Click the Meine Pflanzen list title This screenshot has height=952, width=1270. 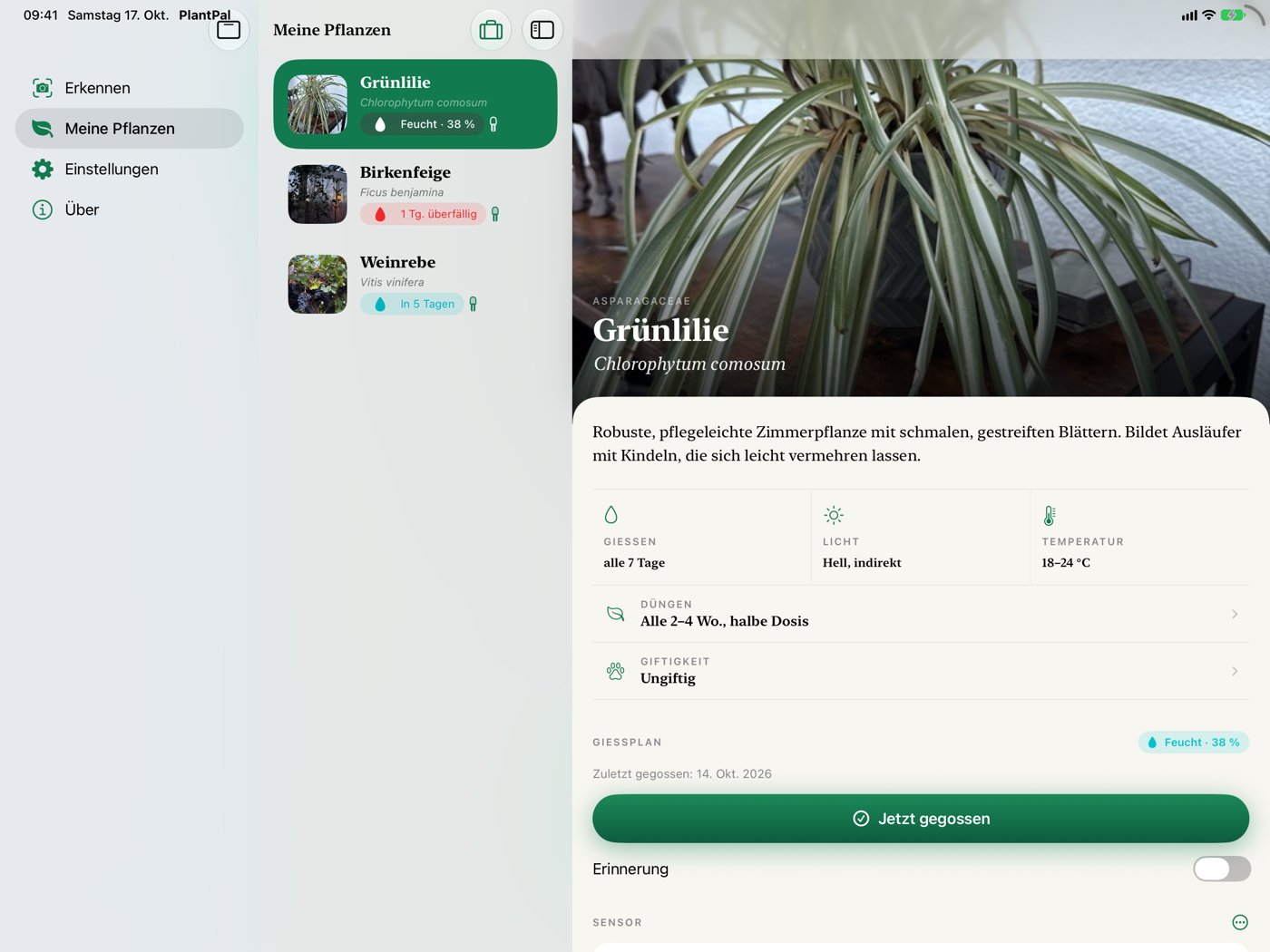[x=332, y=30]
